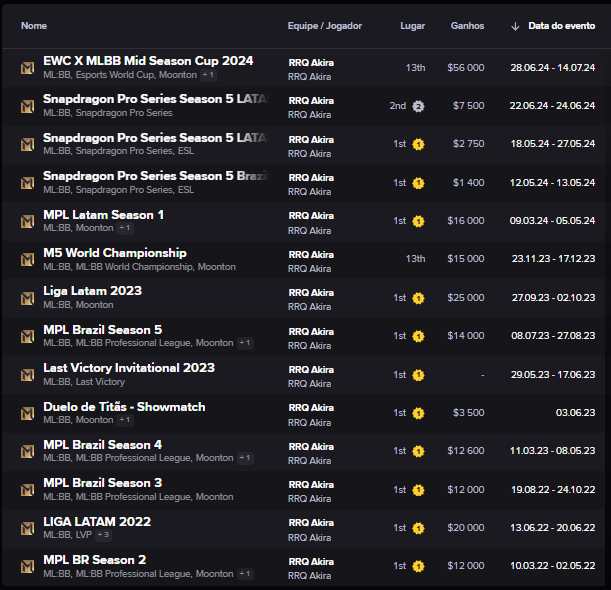Click the gold medal in MPL BR Season 2 row
Viewport: 611px width, 590px height.
coord(418,566)
